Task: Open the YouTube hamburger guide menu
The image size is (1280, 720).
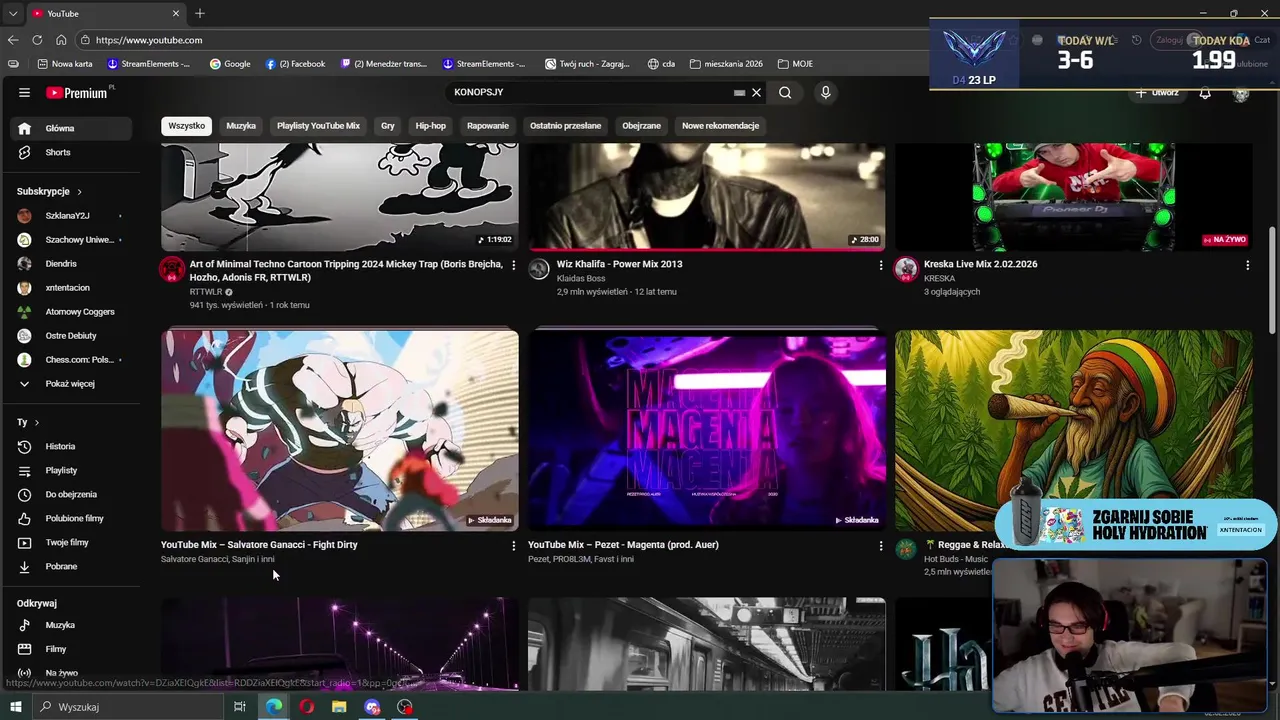Action: point(24,92)
